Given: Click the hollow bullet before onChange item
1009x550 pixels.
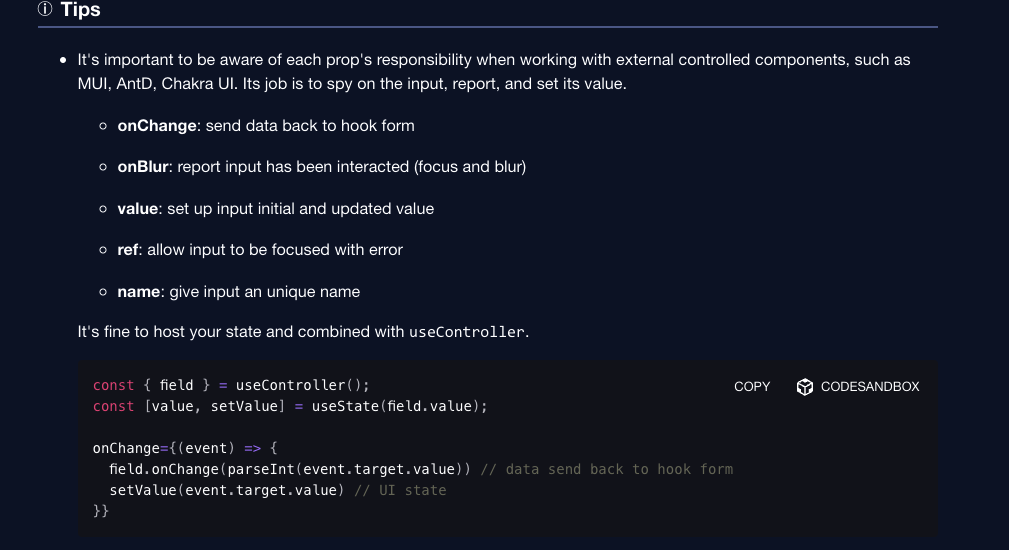Looking at the screenshot, I should [x=103, y=126].
